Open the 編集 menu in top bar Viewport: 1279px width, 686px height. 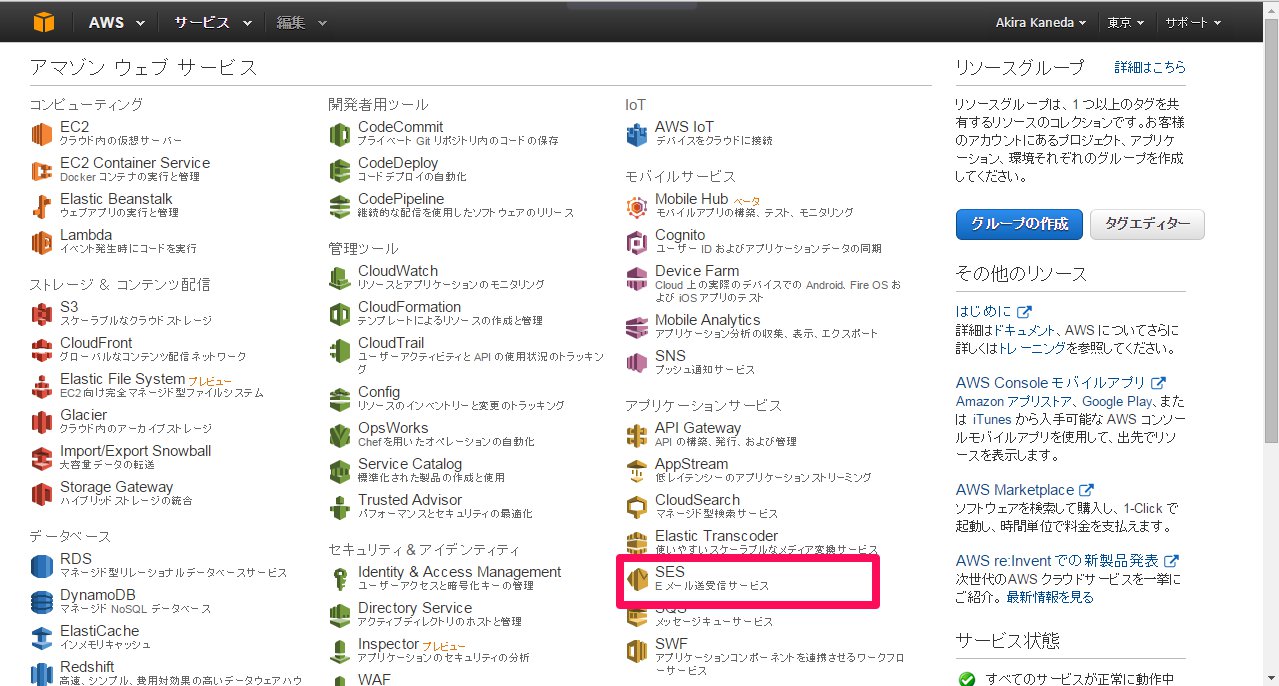point(300,22)
